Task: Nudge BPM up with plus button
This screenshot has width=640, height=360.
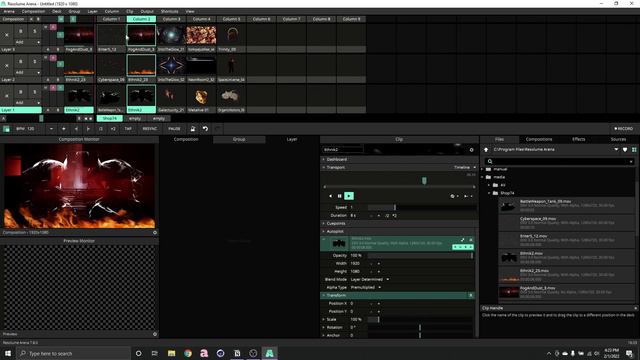Action: coord(64,129)
